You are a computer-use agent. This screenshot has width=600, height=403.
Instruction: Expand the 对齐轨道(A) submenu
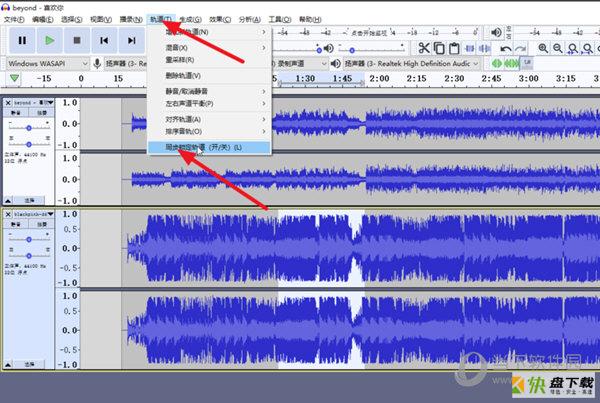tap(209, 119)
